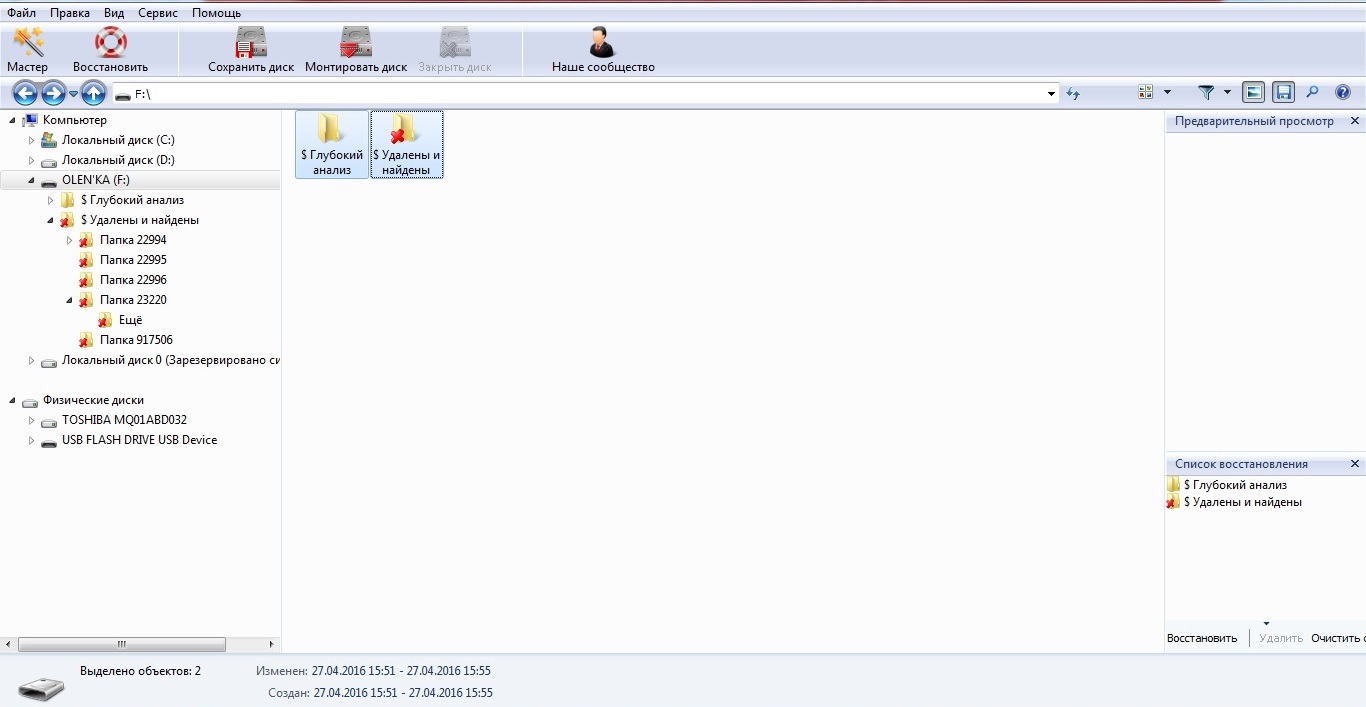Open the view mode thumbnails icon
The height and width of the screenshot is (707, 1366).
pos(1147,92)
